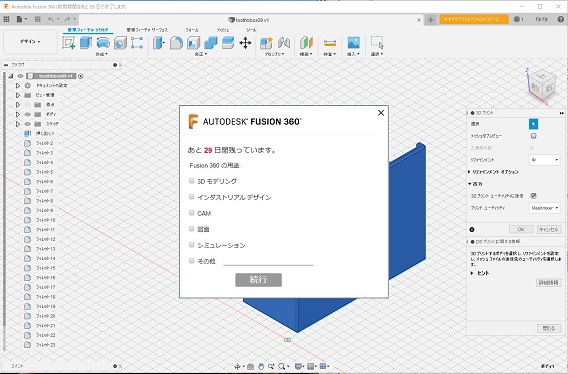Expand the スケッチ folder node
Screen dimensions: 568x374
17,124
